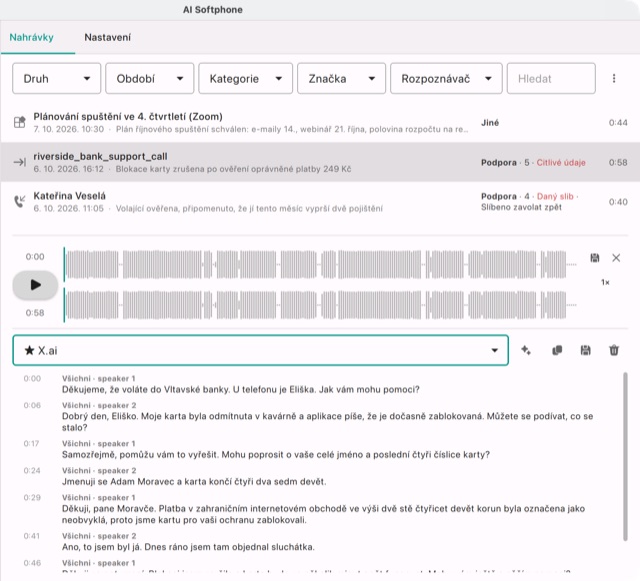Save the transcript with disk icon
The height and width of the screenshot is (581, 640).
point(585,350)
